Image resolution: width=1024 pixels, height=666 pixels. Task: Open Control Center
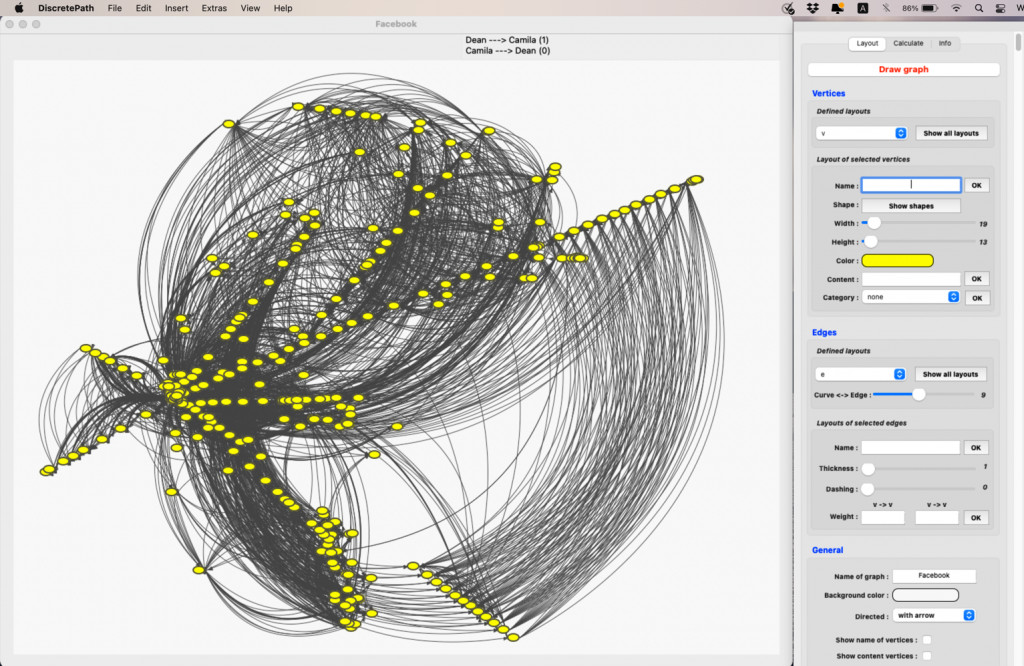point(1000,8)
